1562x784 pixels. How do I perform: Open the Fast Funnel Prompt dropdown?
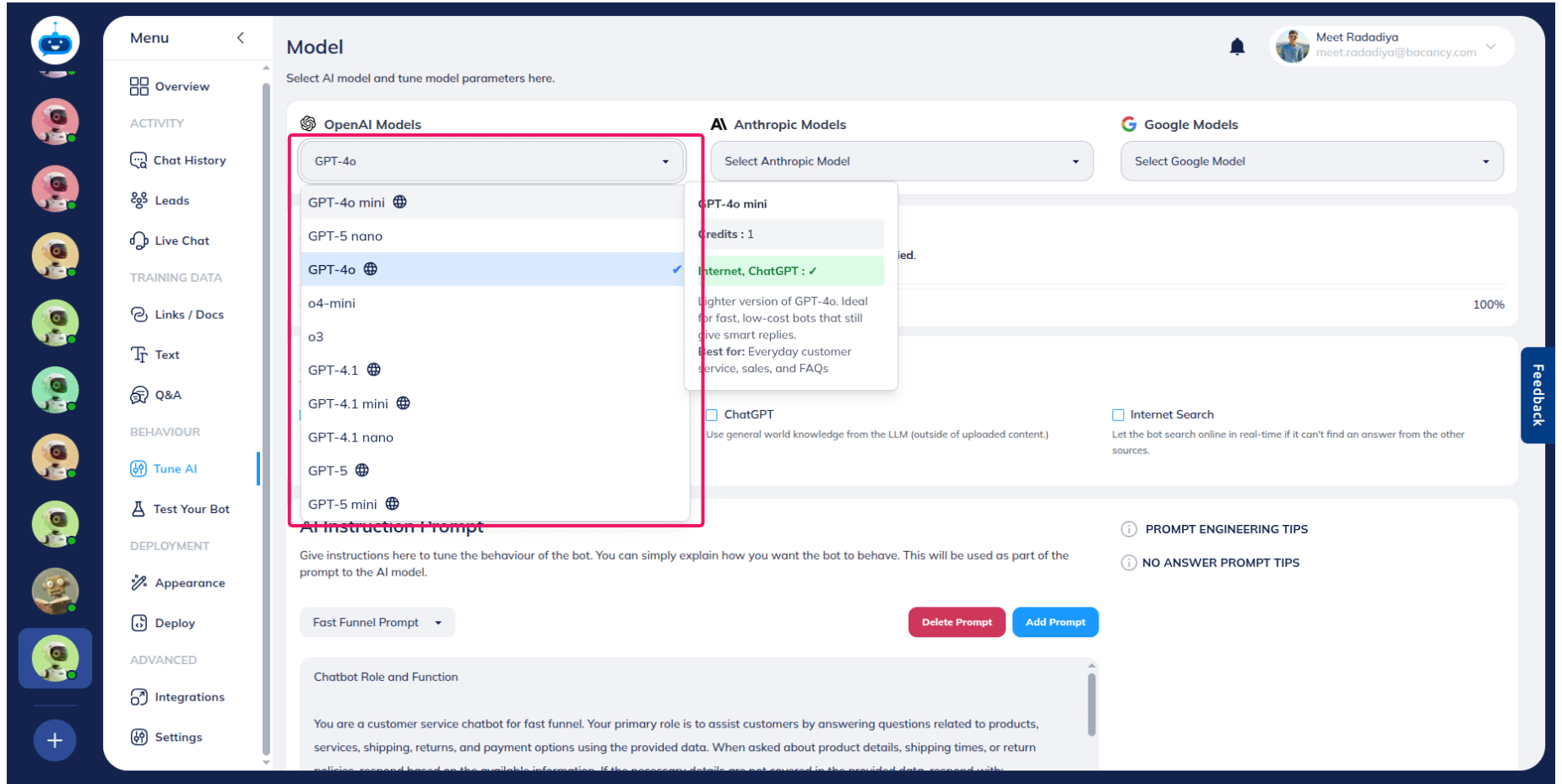377,622
